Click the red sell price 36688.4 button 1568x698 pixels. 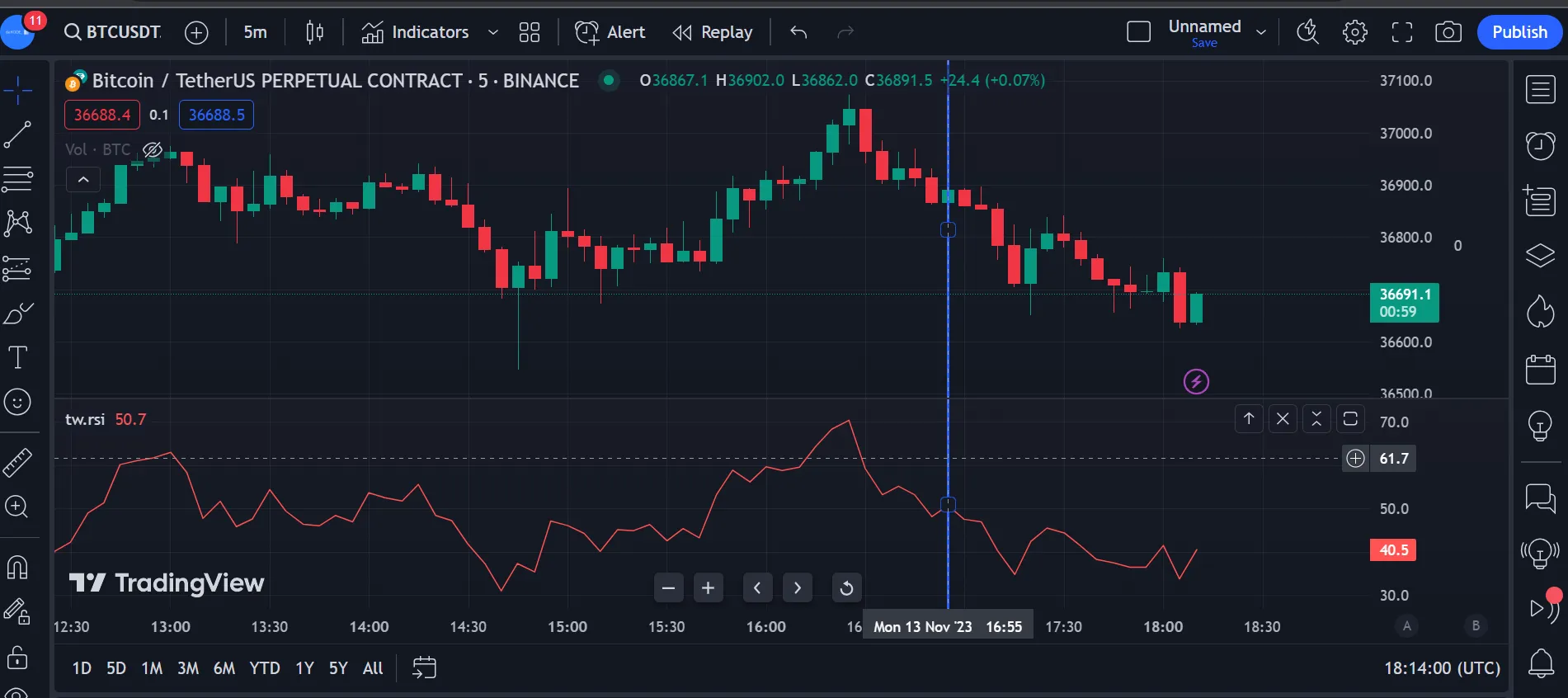pyautogui.click(x=102, y=115)
